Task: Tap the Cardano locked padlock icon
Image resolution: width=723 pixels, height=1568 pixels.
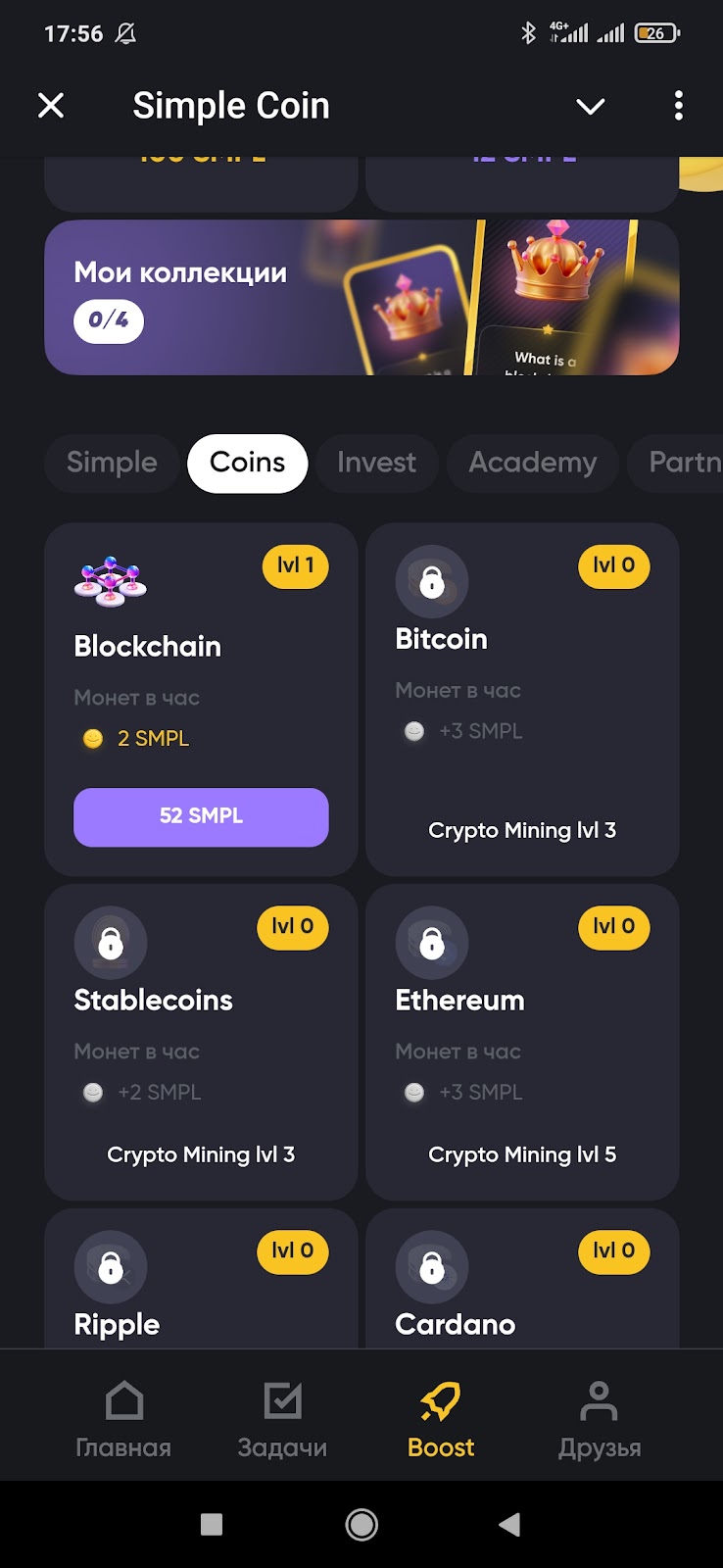Action: [432, 1266]
